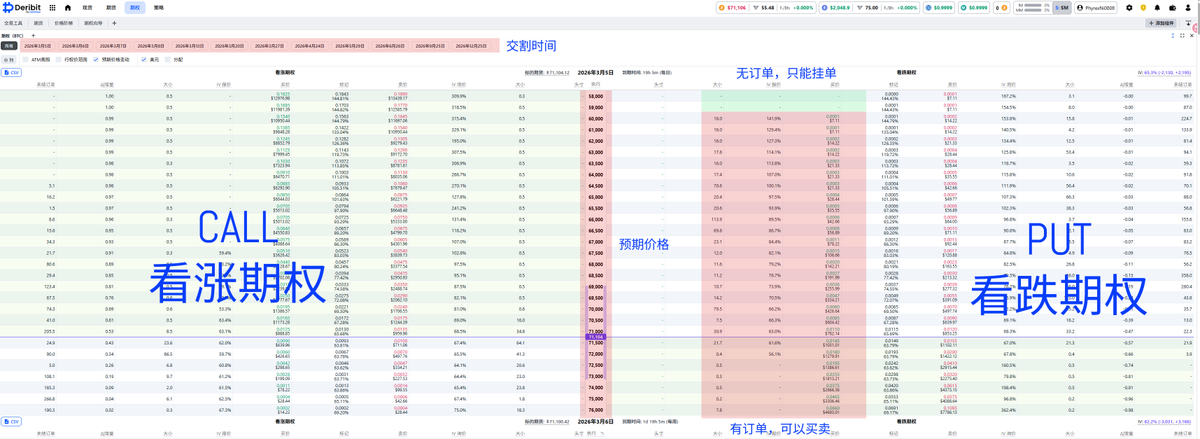Uncheck the 美元 checkbox

(144, 60)
